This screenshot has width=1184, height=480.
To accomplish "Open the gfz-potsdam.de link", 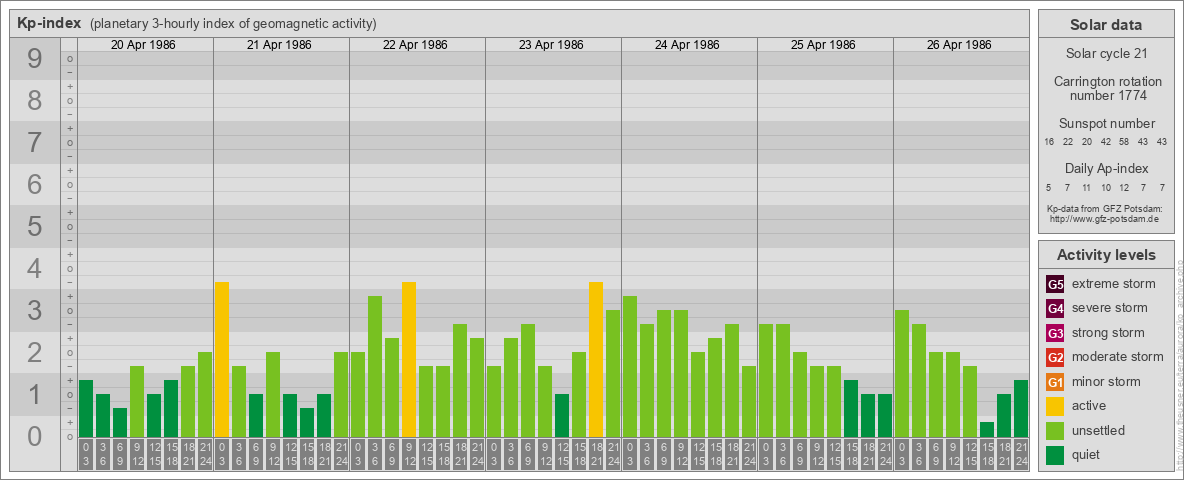I will coord(1106,219).
